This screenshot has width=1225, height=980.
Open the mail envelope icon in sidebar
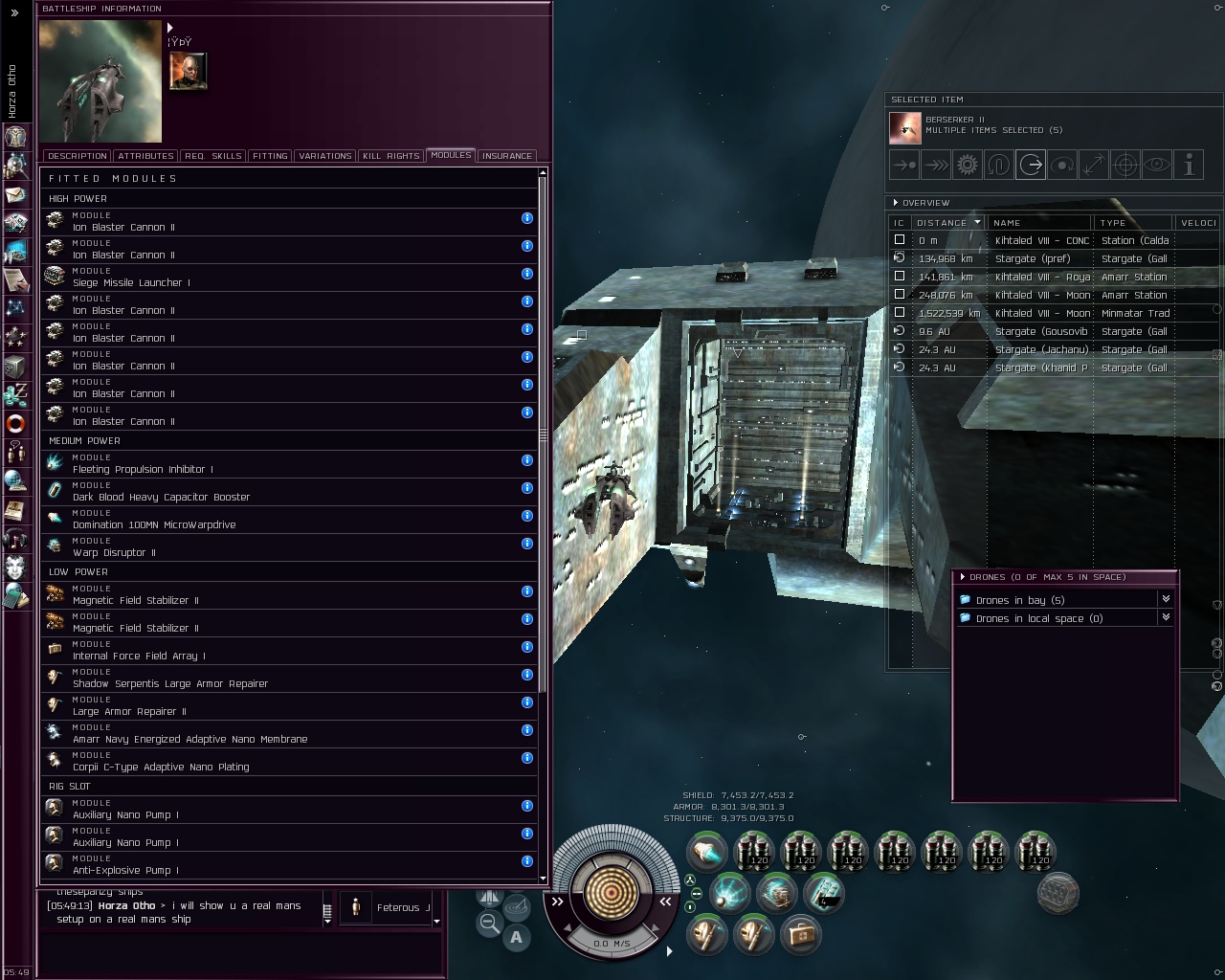pos(16,194)
